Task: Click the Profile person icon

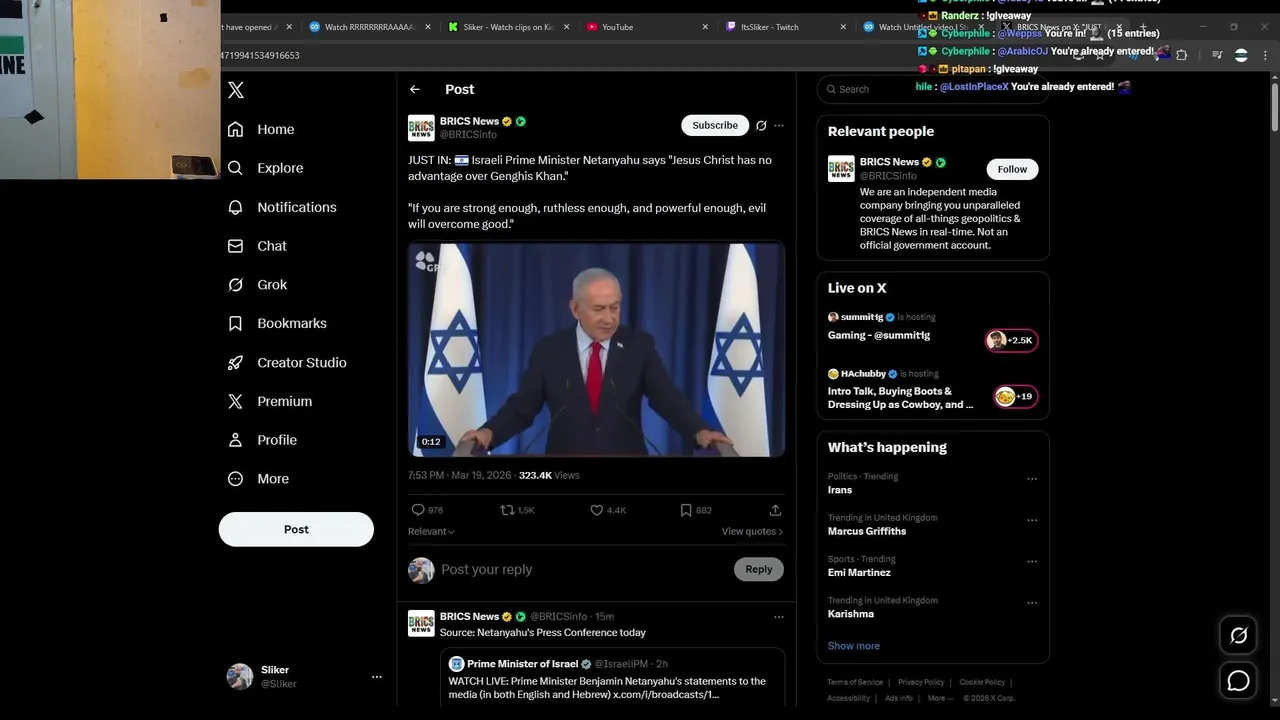Action: pos(236,440)
